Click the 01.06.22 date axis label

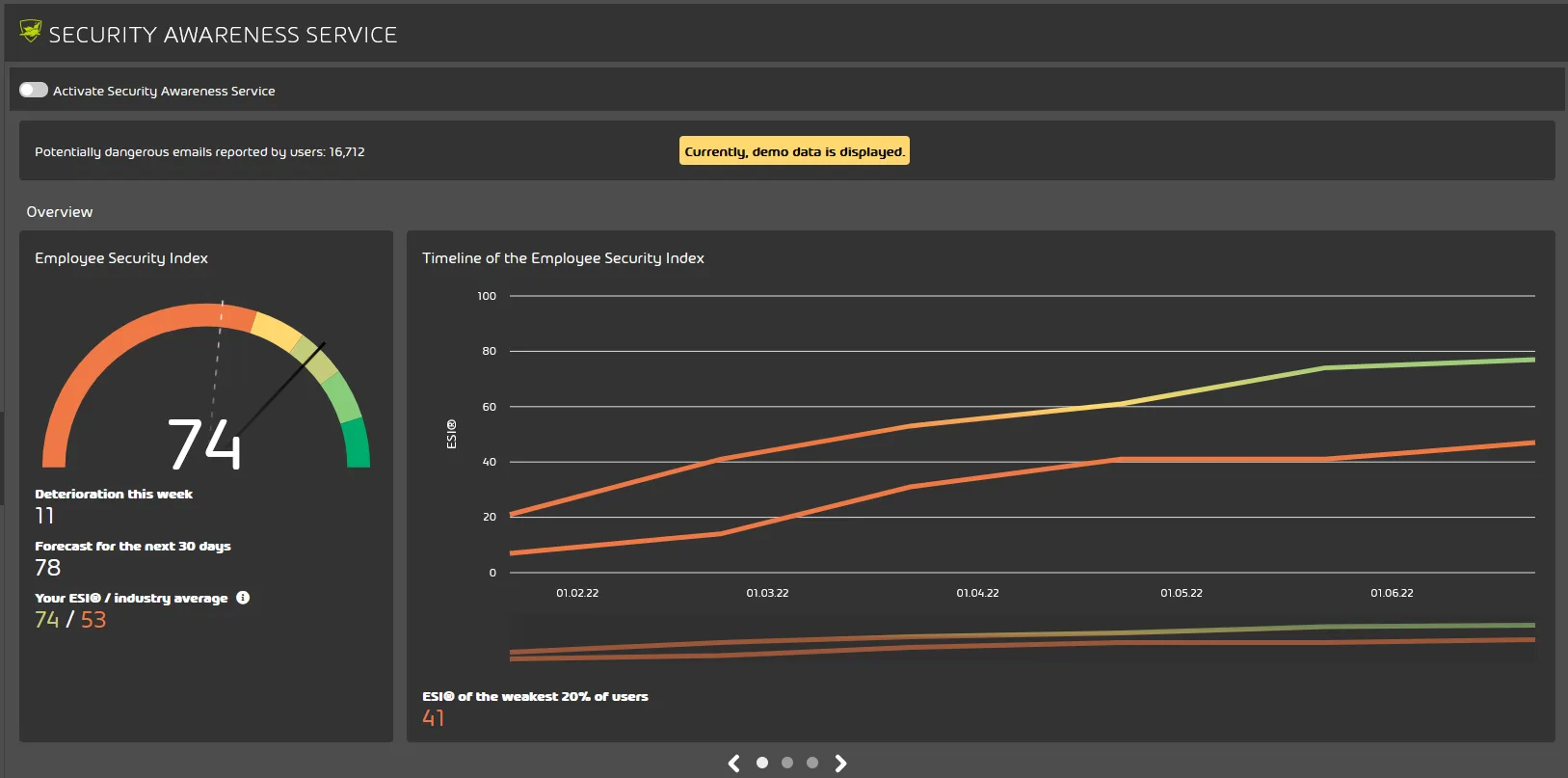click(1392, 593)
